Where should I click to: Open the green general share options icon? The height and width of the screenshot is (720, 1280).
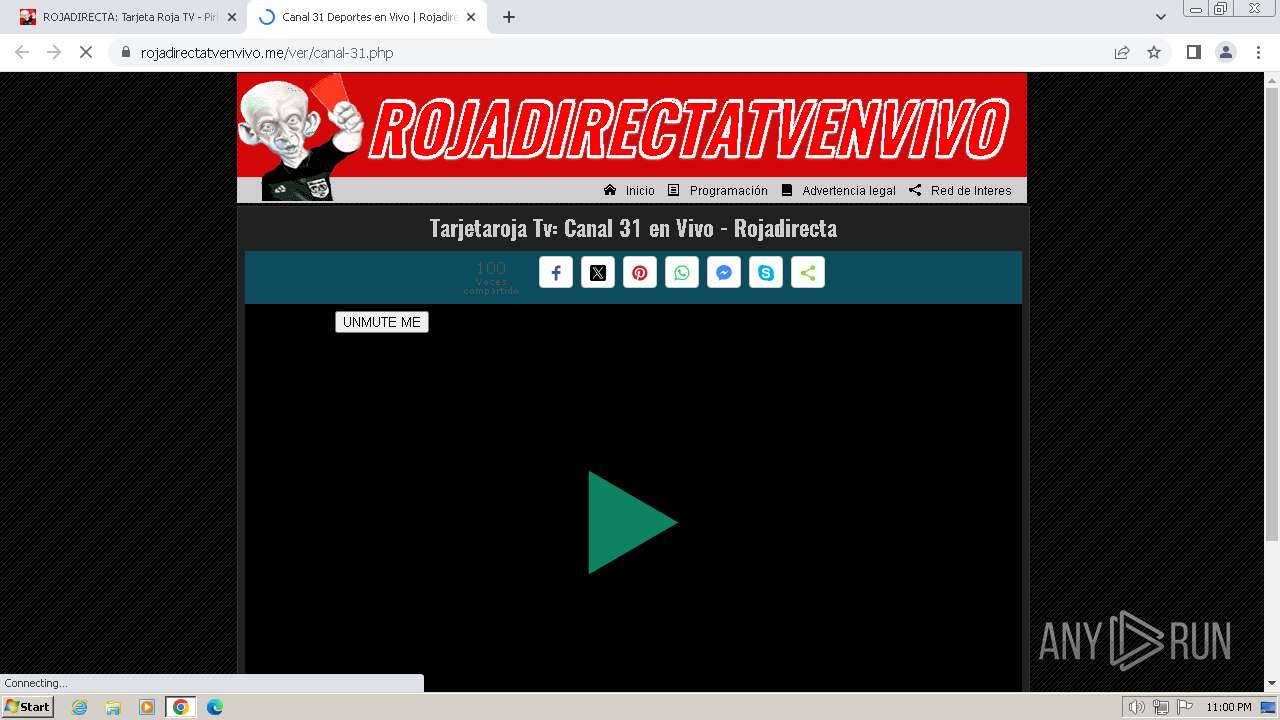[x=808, y=273]
